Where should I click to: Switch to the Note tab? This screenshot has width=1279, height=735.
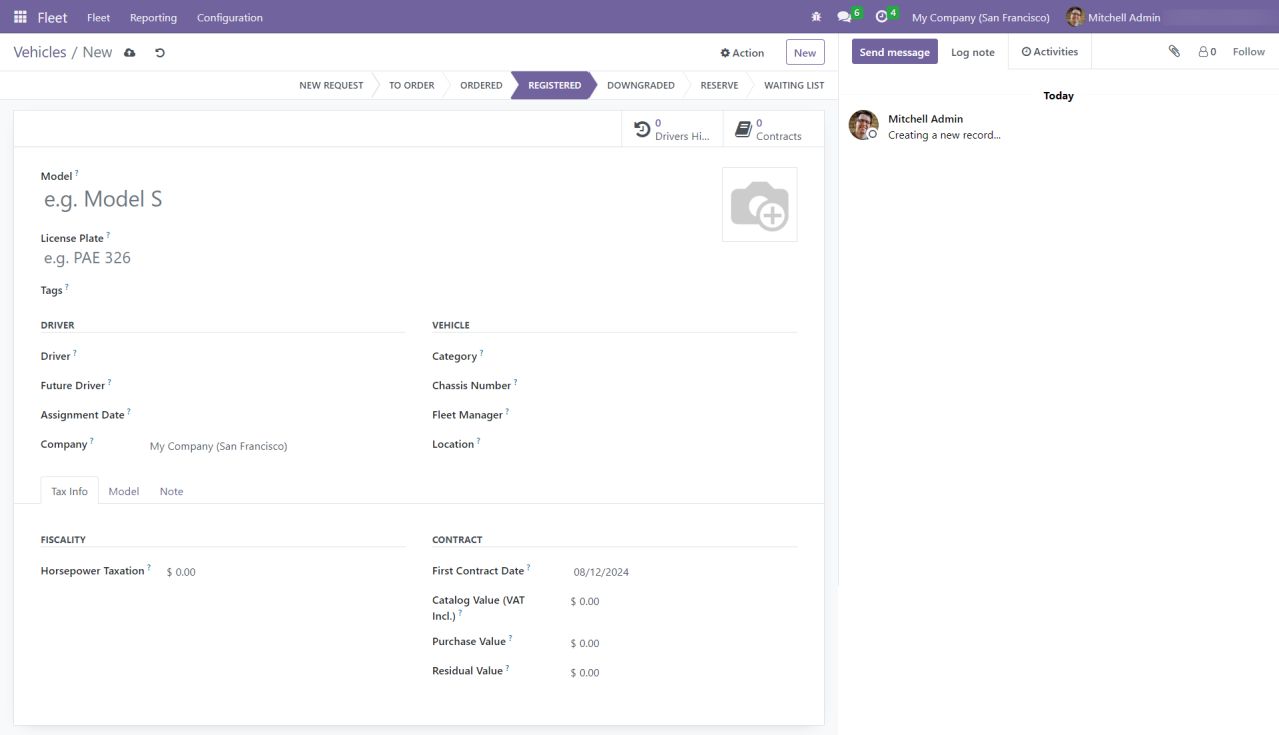pyautogui.click(x=171, y=491)
